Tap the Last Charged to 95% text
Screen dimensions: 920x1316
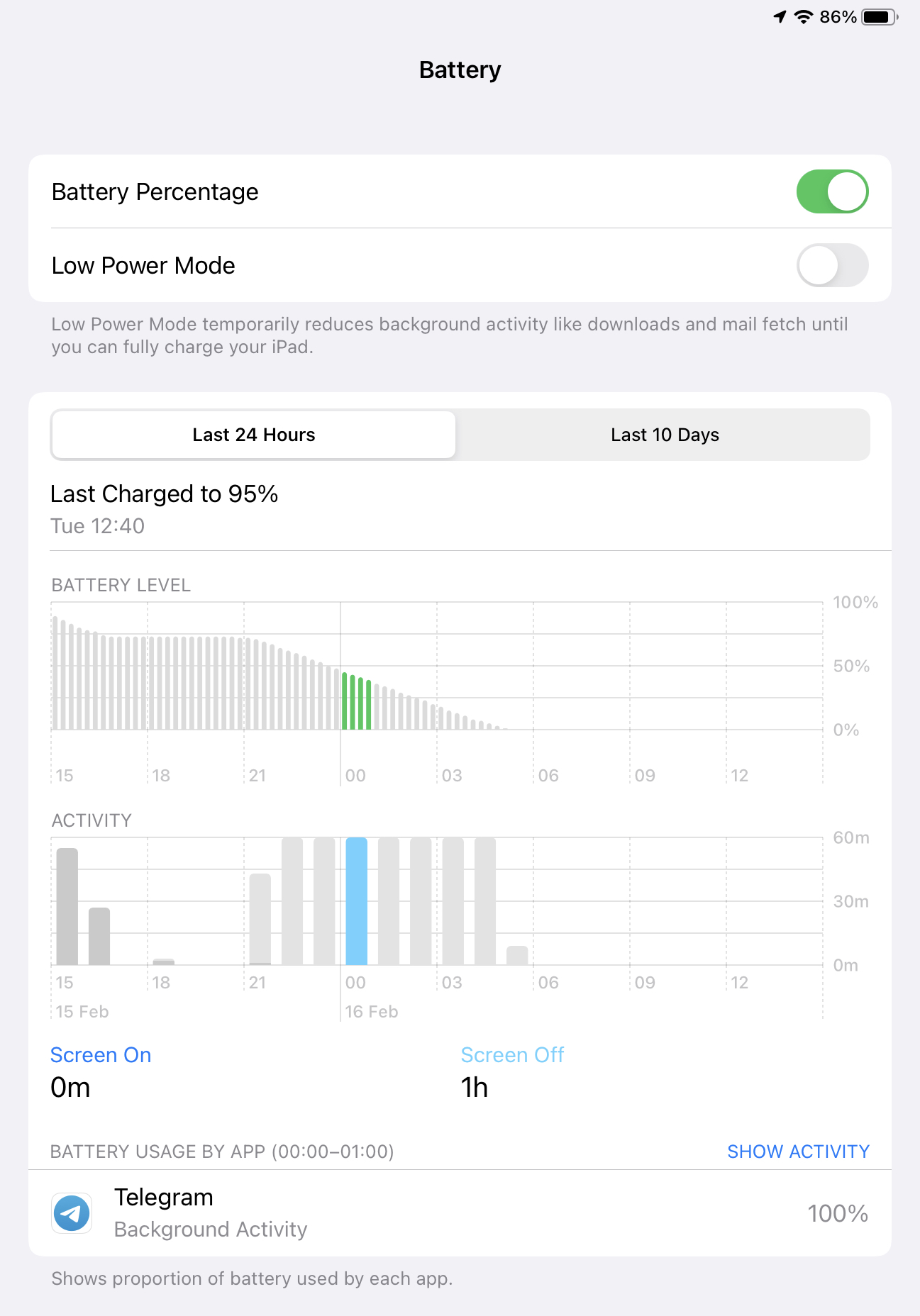[x=165, y=494]
